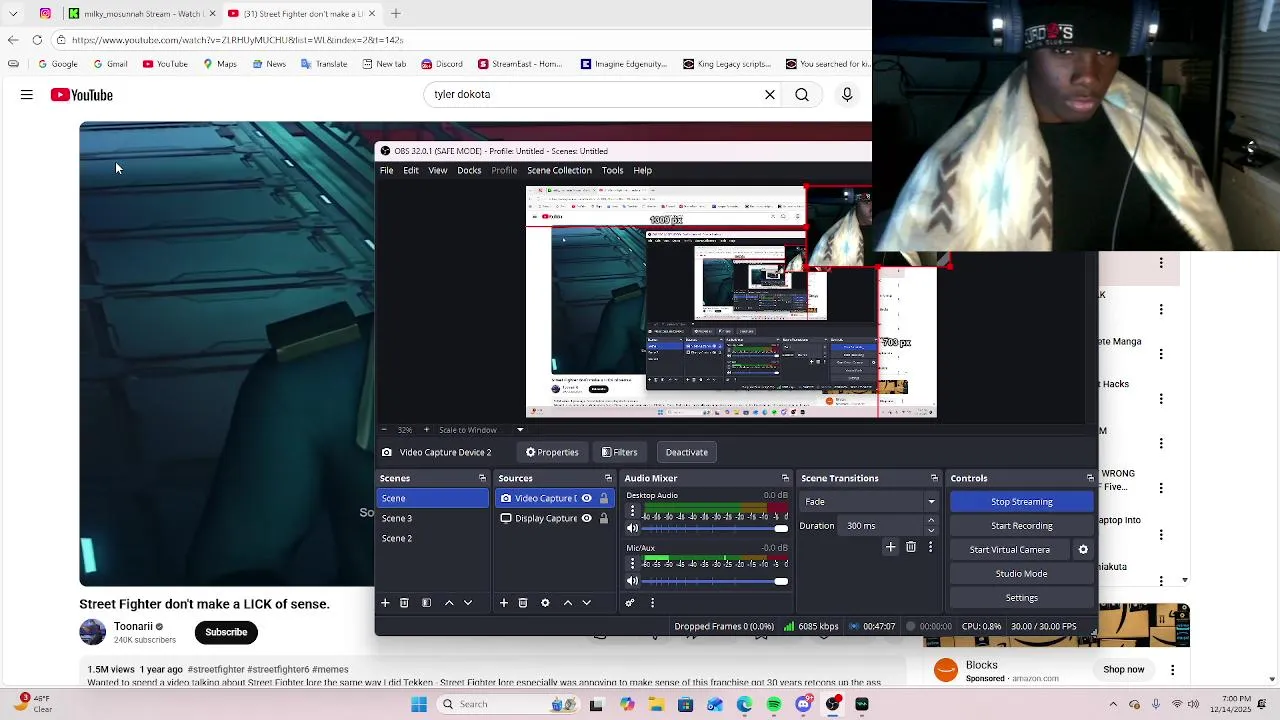Open Virtual Camera settings gear
This screenshot has height=720, width=1280.
coord(1083,550)
